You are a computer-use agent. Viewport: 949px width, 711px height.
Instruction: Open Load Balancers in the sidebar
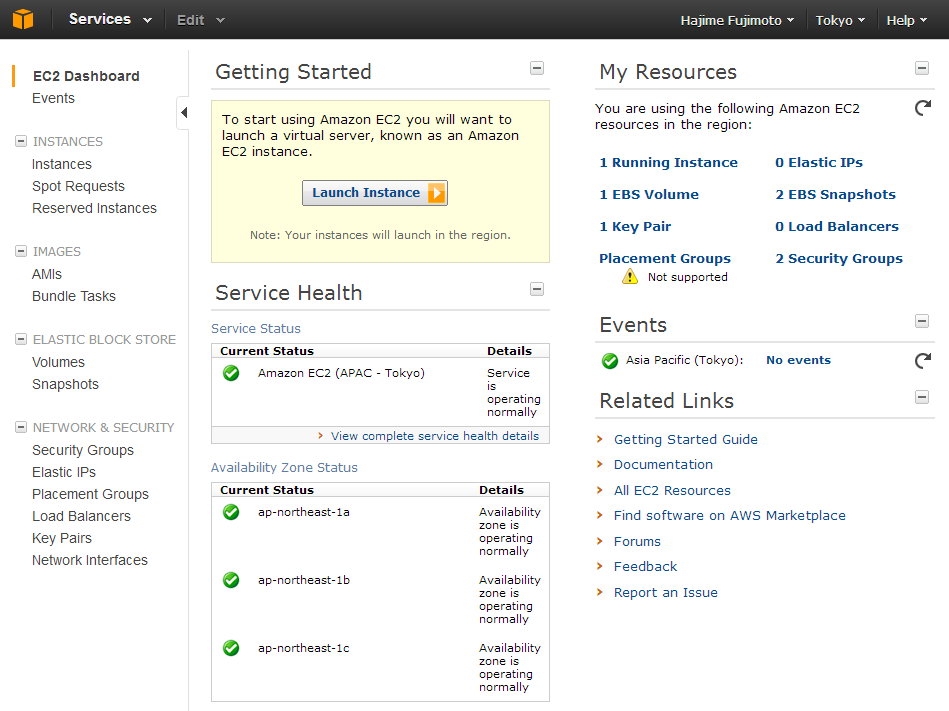click(81, 516)
